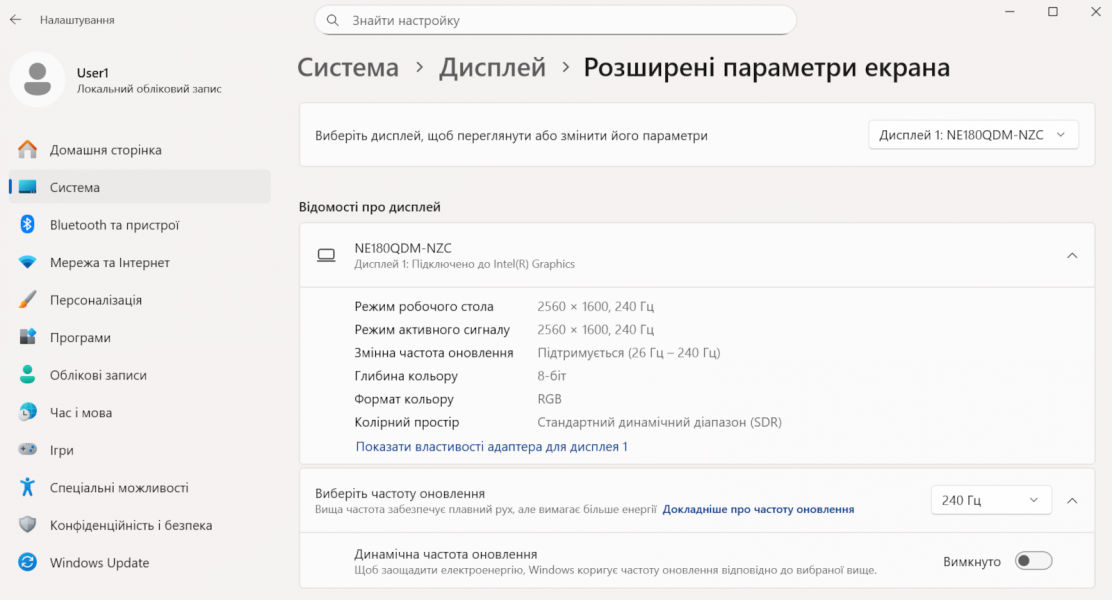The image size is (1112, 600).
Task: Open Персоналізація via its paintbrush icon
Action: [x=28, y=300]
